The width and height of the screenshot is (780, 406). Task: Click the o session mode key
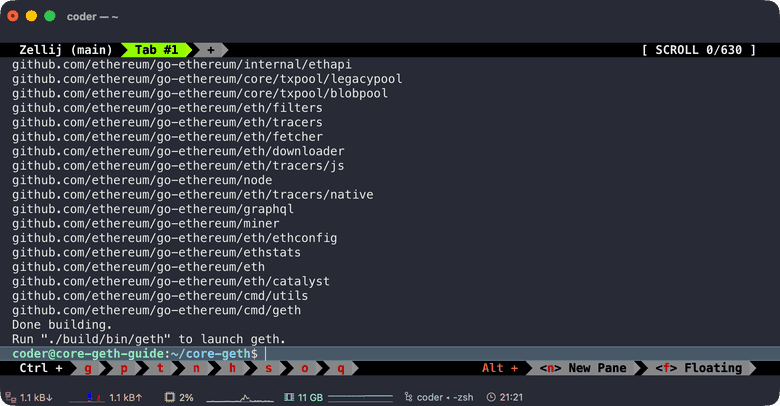304,368
